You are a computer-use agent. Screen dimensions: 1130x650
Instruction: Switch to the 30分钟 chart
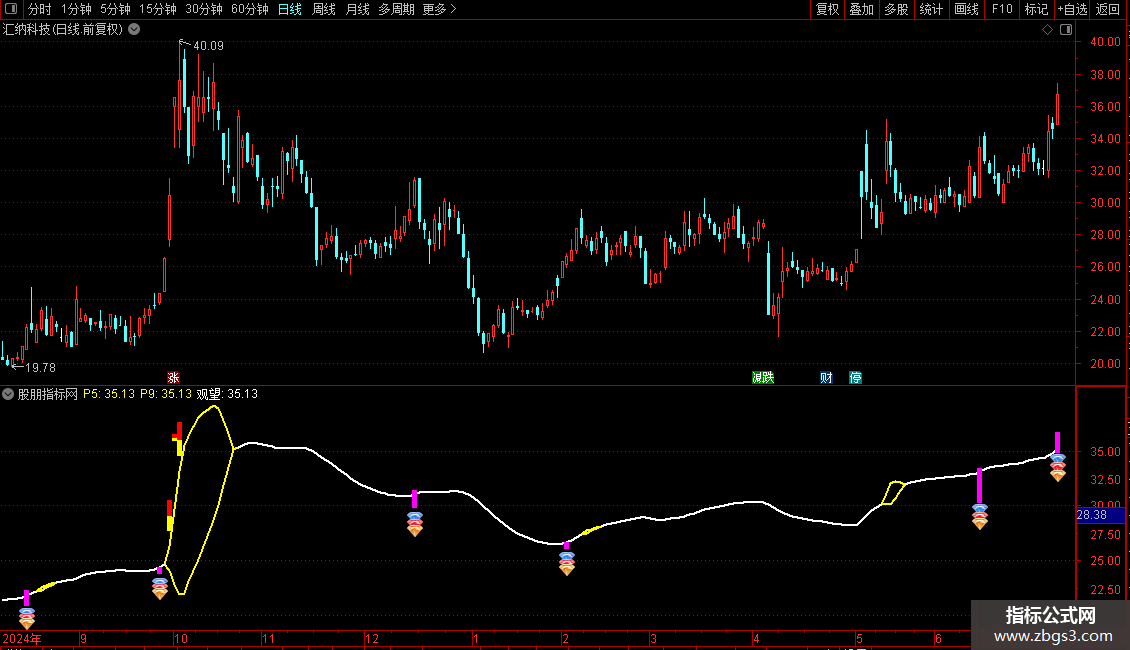pyautogui.click(x=204, y=9)
